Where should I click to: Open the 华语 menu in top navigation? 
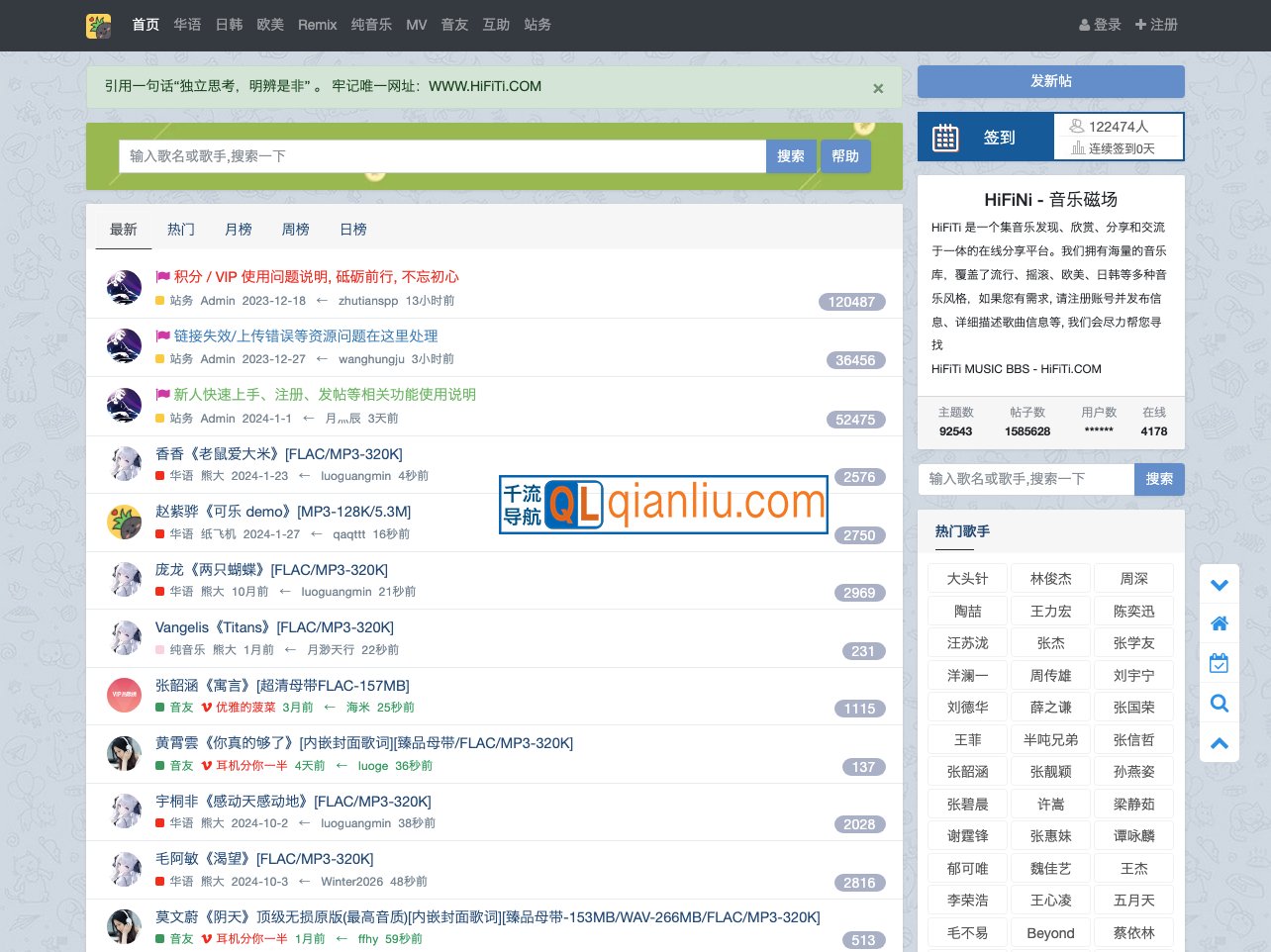187,25
